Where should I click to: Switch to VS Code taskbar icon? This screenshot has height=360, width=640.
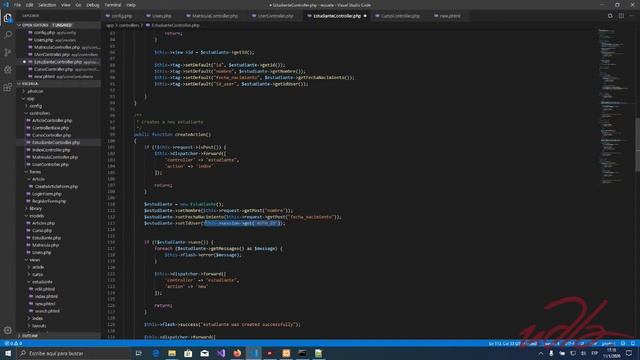point(253,353)
